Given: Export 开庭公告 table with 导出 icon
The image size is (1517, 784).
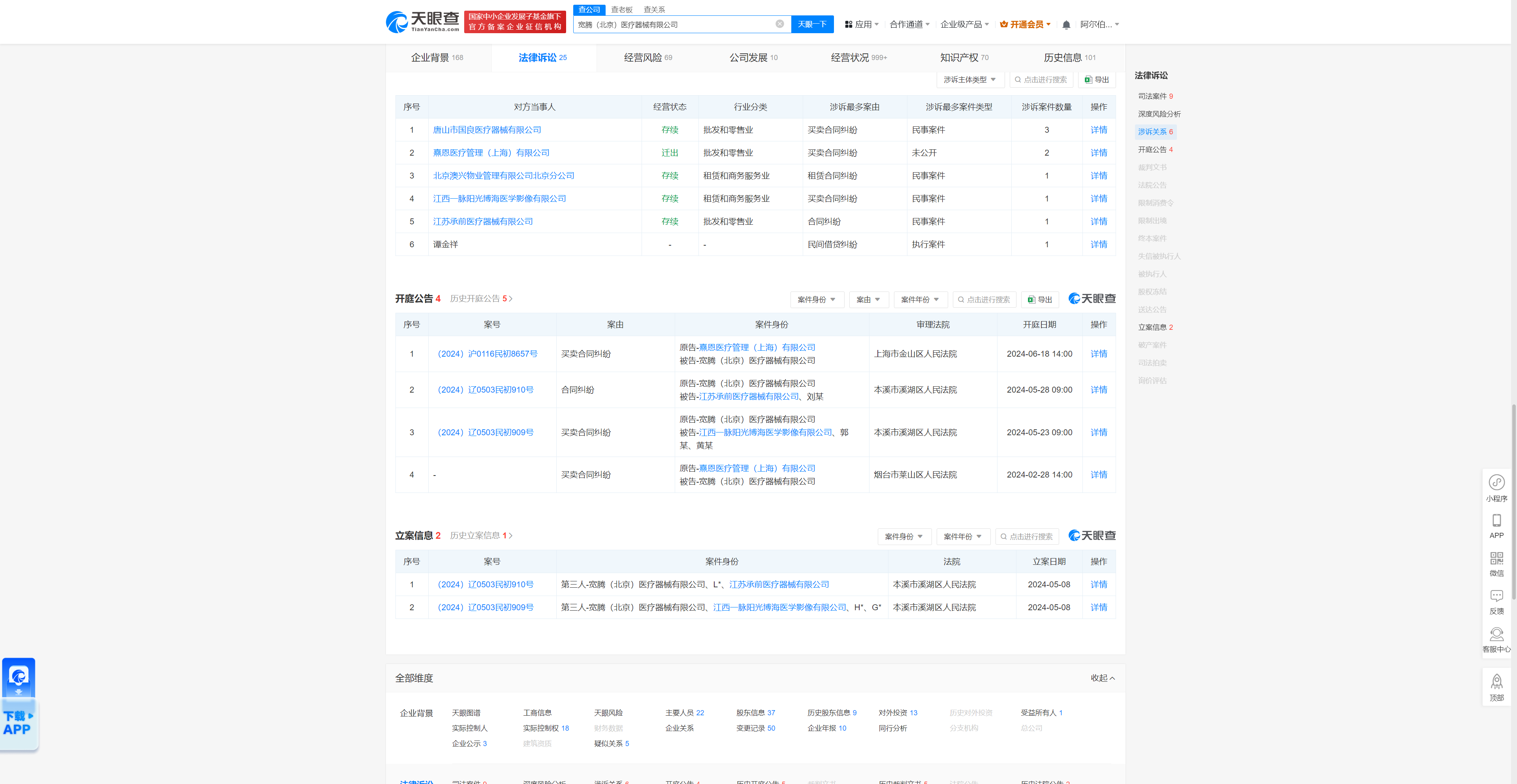Looking at the screenshot, I should [x=1039, y=300].
